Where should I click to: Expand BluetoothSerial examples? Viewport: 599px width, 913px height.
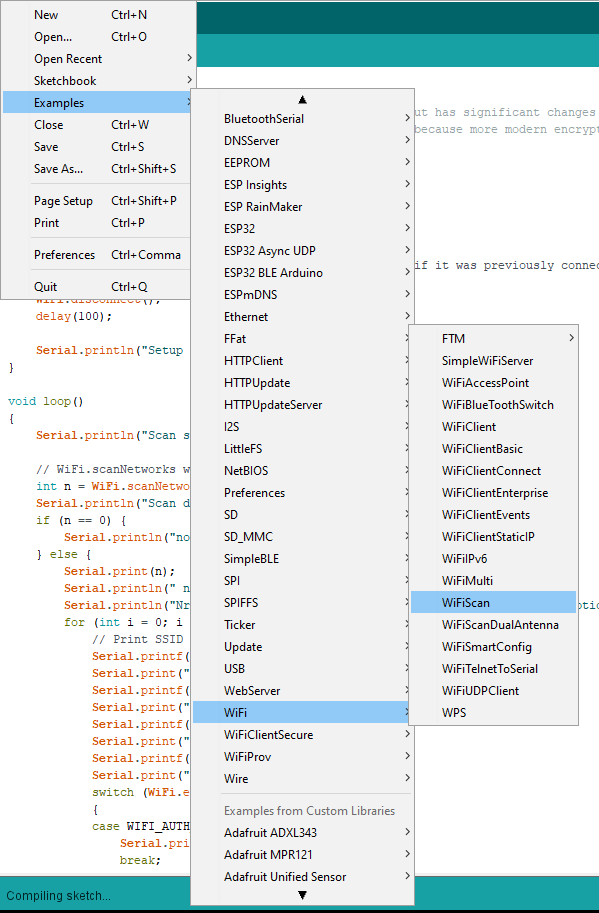click(x=302, y=119)
